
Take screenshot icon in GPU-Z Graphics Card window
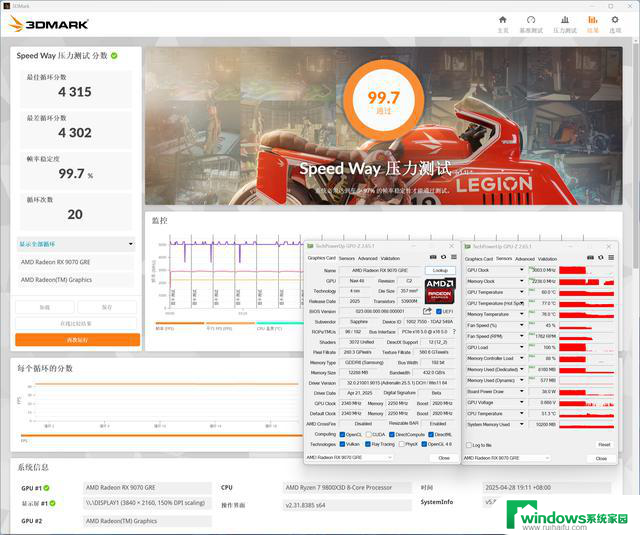tap(433, 257)
